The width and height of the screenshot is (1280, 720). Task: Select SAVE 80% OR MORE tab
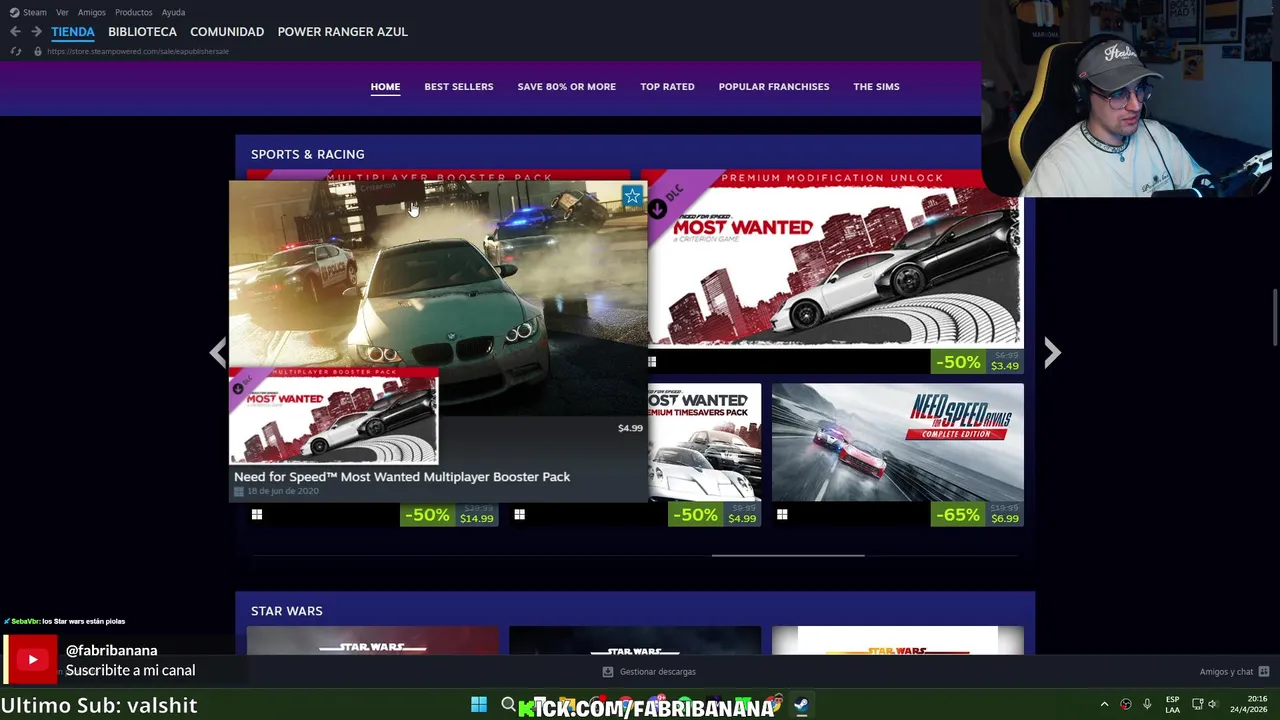click(x=567, y=87)
